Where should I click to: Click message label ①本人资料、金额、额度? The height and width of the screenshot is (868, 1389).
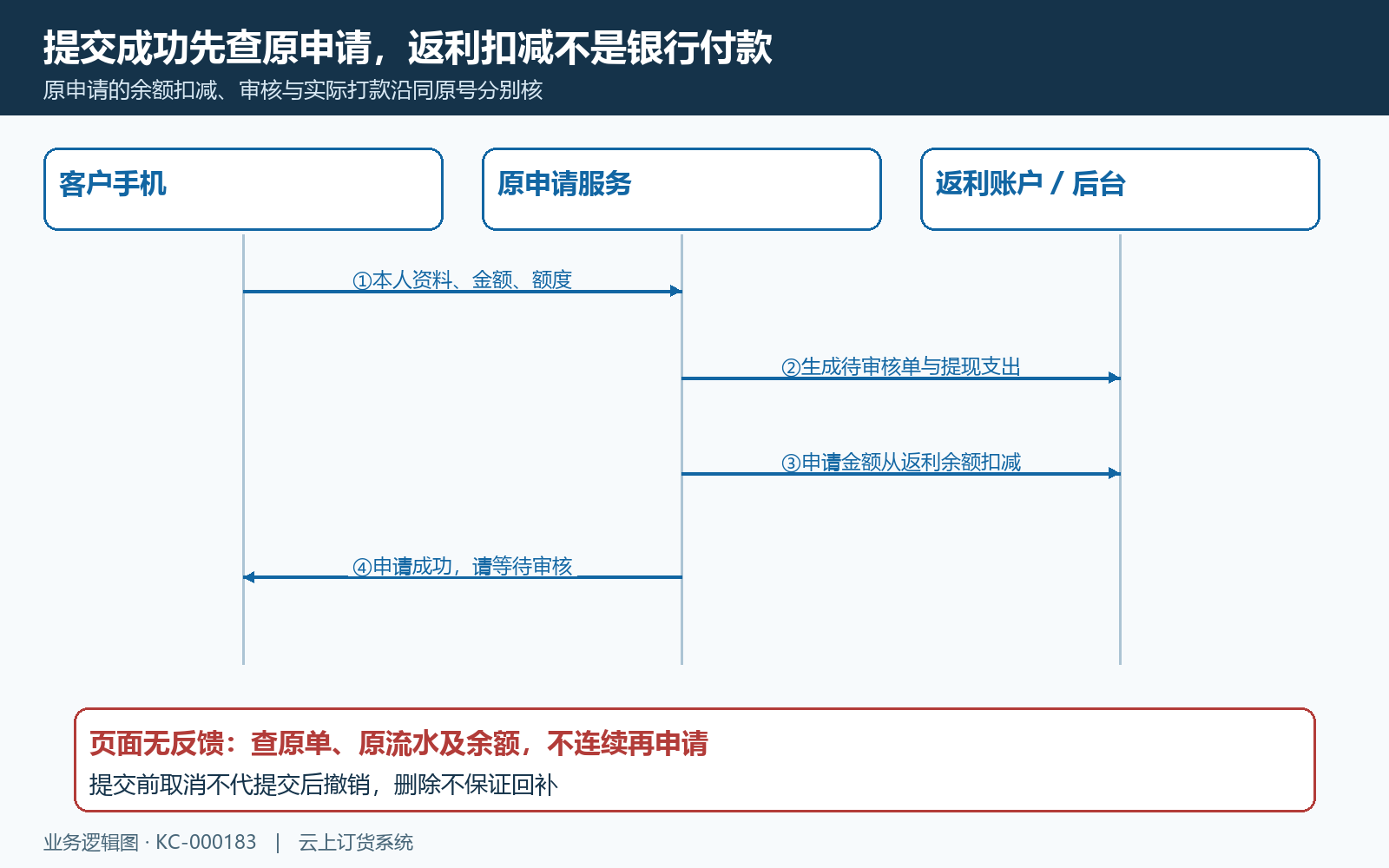pos(462,279)
